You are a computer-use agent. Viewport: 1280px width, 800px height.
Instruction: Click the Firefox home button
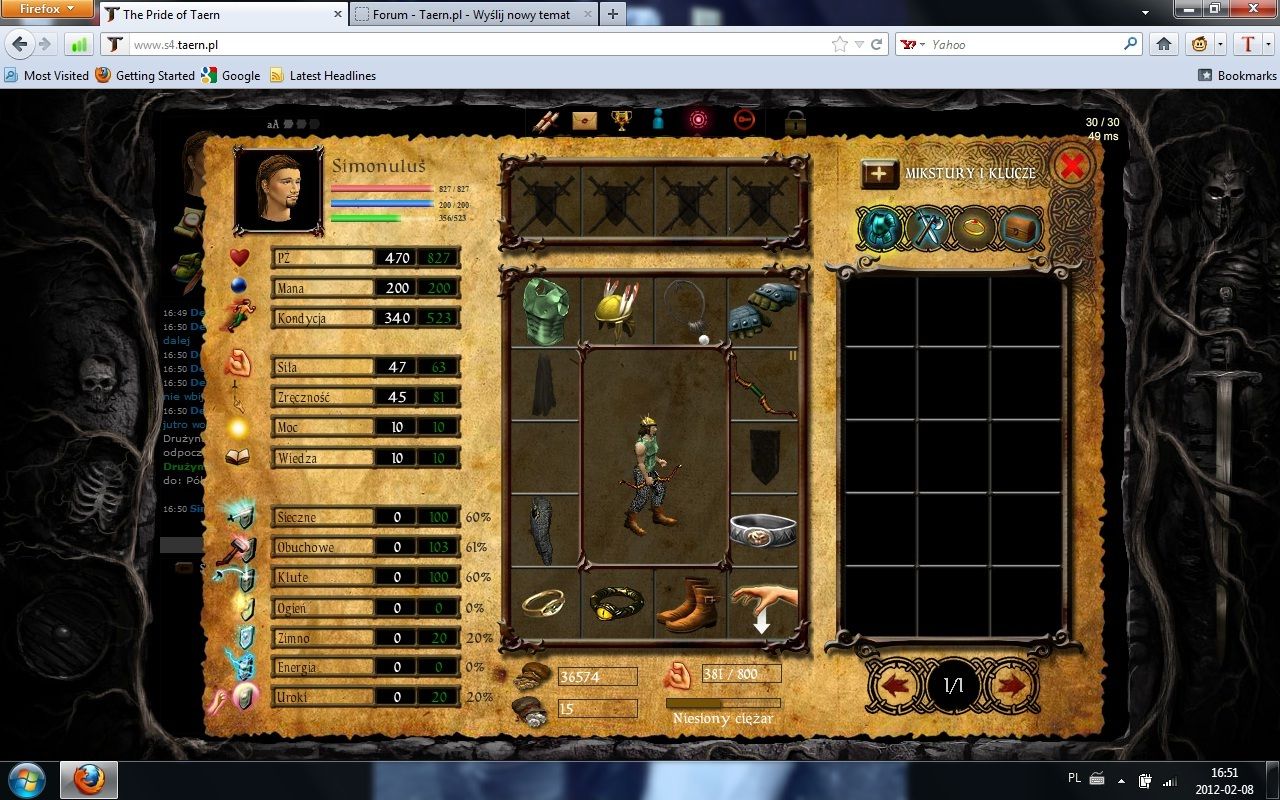(1164, 44)
